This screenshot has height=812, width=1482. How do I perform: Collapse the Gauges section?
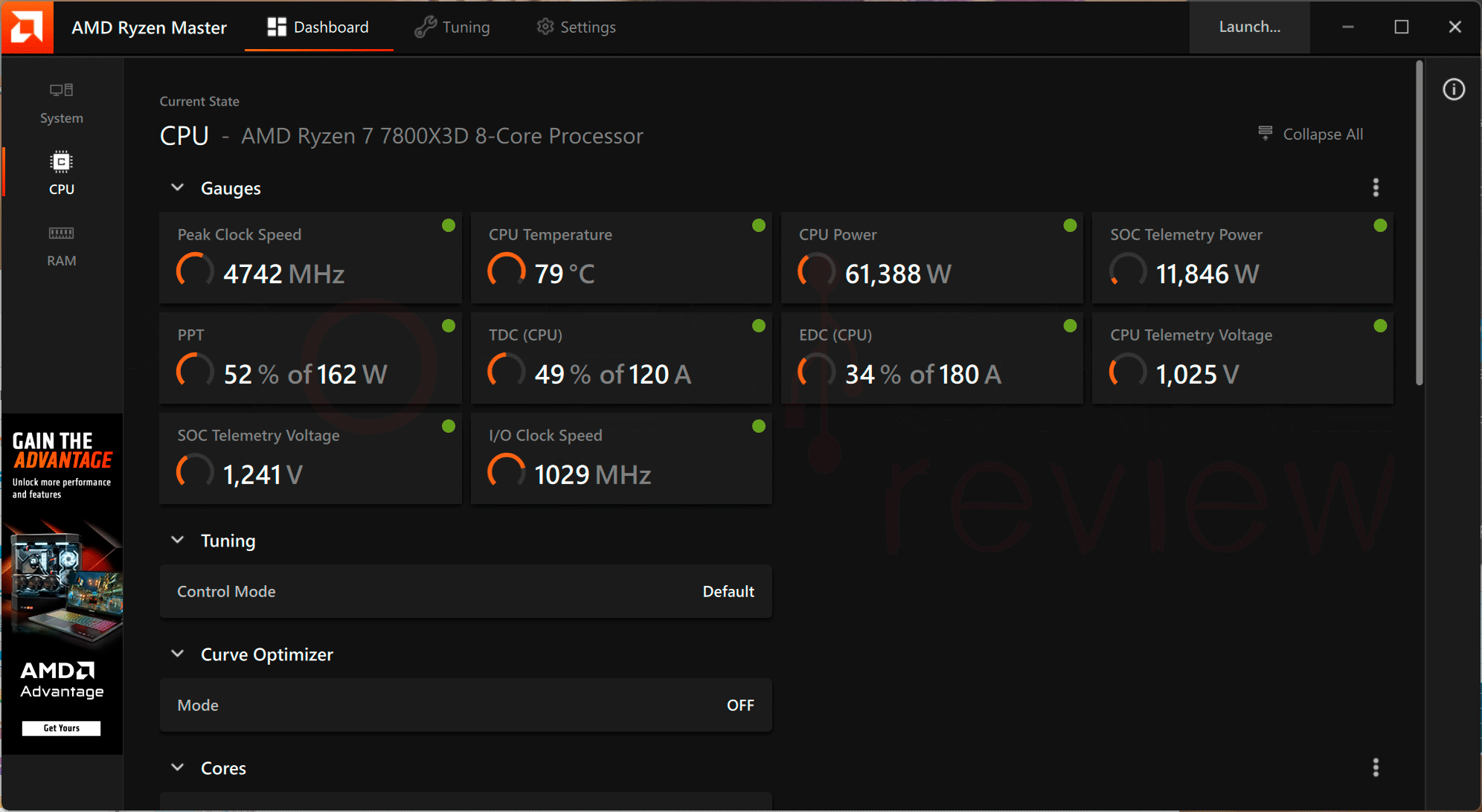coord(177,187)
